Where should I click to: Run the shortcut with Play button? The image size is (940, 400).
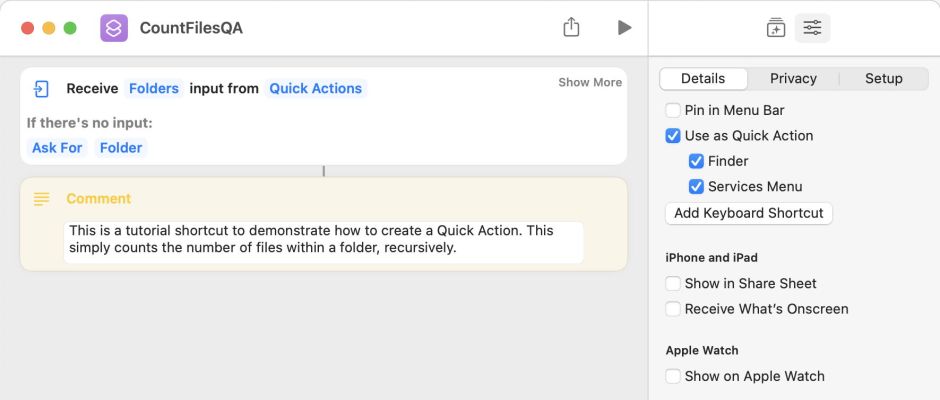(x=624, y=28)
